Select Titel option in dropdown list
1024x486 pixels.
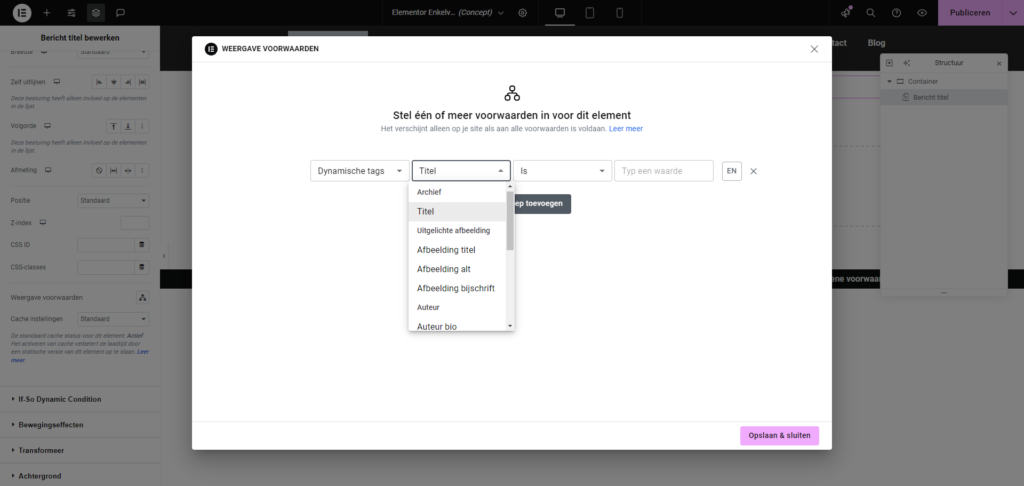pos(457,212)
